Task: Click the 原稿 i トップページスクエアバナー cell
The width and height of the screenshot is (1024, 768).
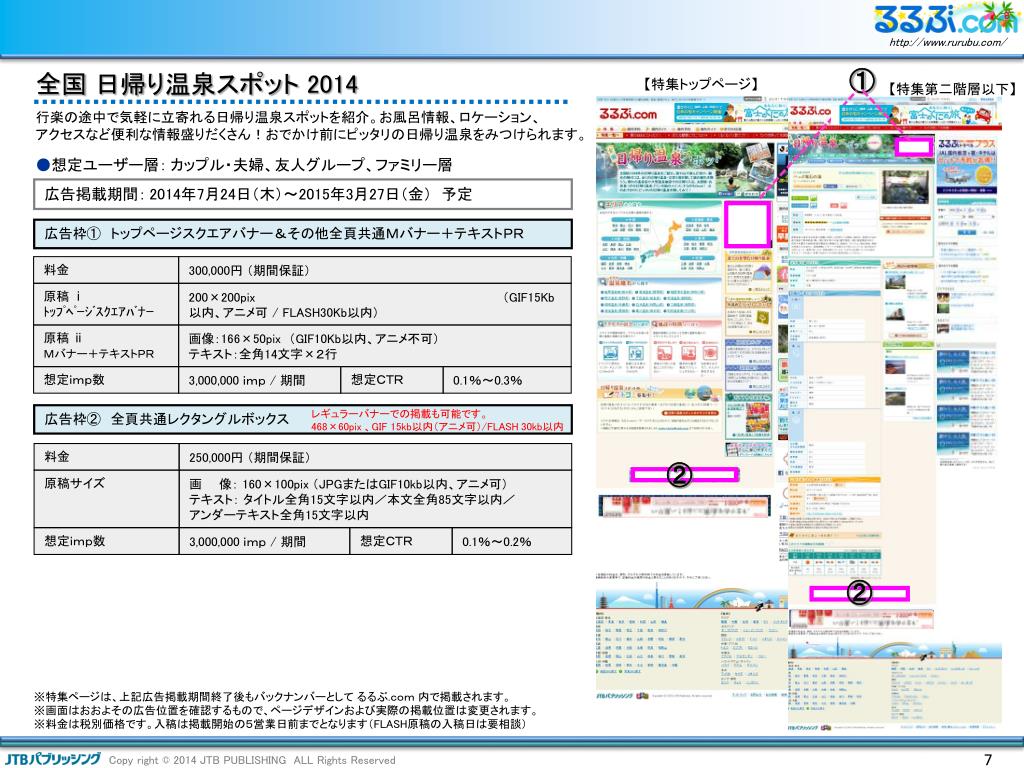Action: 106,304
